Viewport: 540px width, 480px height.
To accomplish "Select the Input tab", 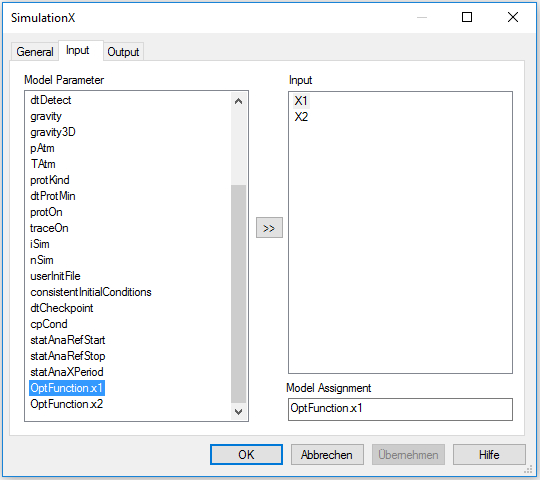I will 78,51.
